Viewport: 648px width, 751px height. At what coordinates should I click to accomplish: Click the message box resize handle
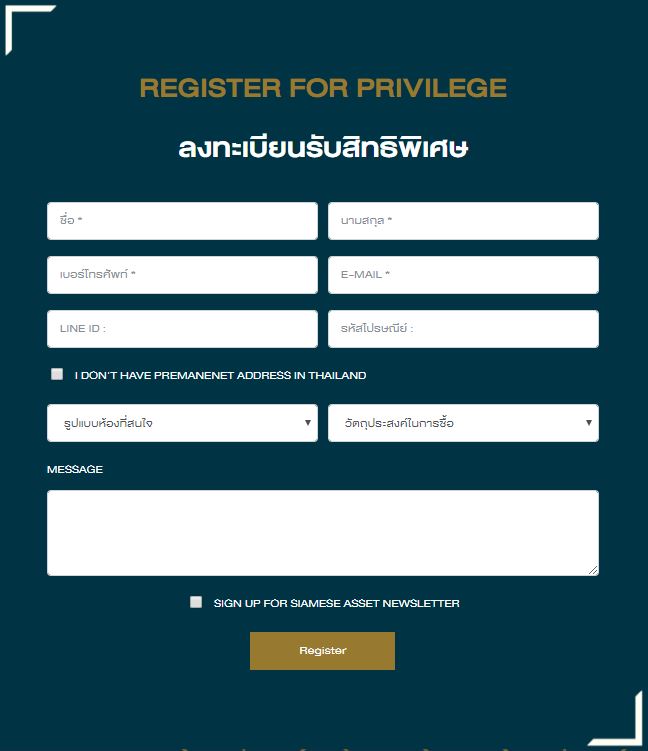click(x=593, y=570)
